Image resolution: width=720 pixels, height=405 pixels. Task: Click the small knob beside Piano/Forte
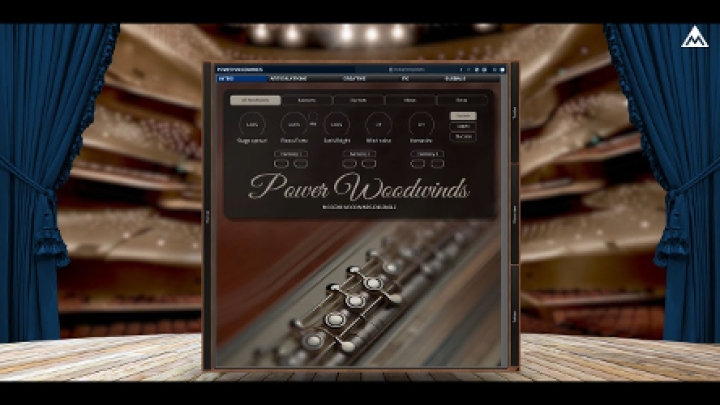pyautogui.click(x=313, y=117)
